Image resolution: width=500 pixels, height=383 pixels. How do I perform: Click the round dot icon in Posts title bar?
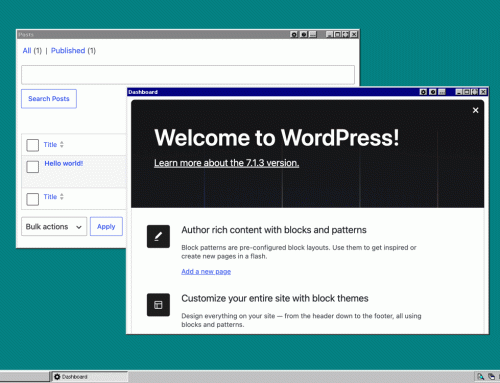tap(304, 34)
